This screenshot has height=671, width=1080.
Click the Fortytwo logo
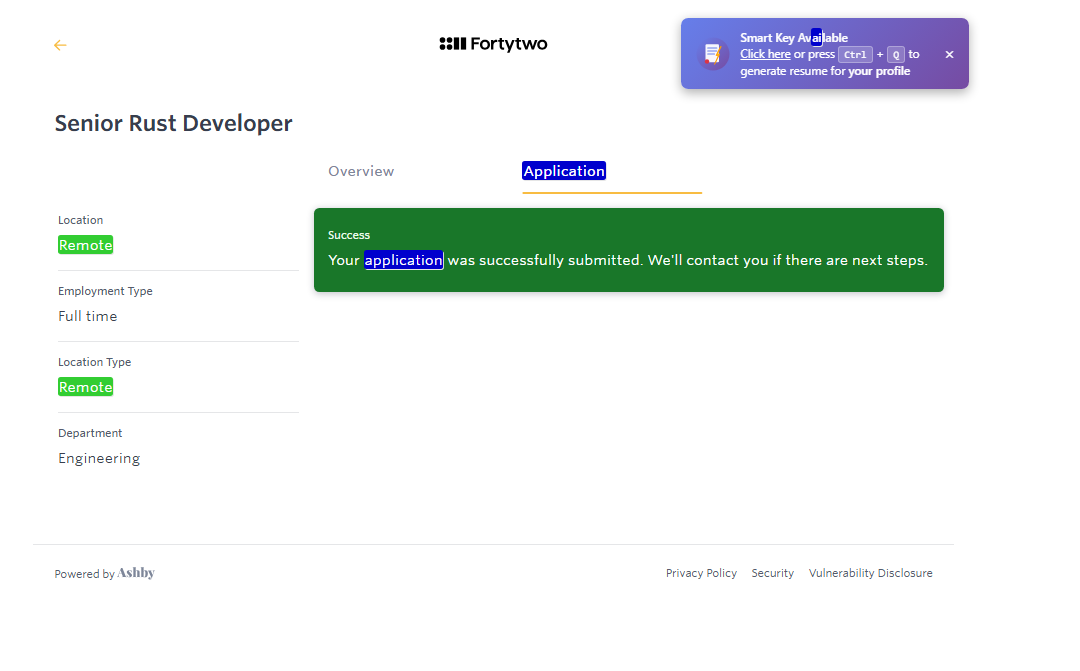(x=493, y=44)
